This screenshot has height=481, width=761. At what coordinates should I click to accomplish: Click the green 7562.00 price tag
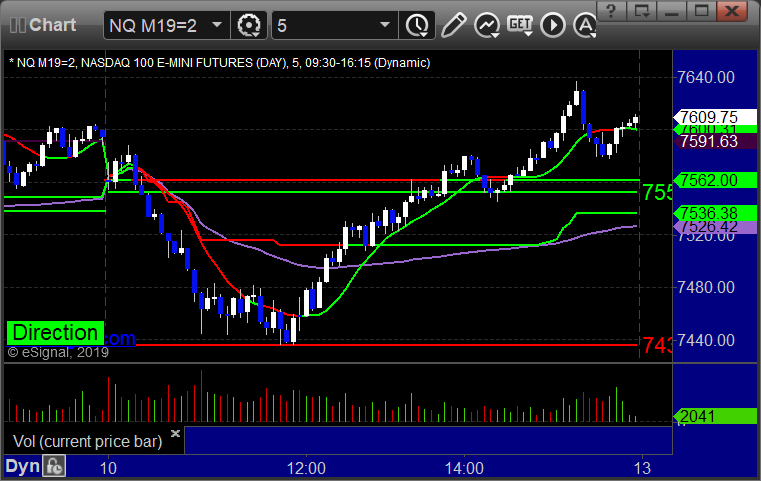[x=714, y=181]
